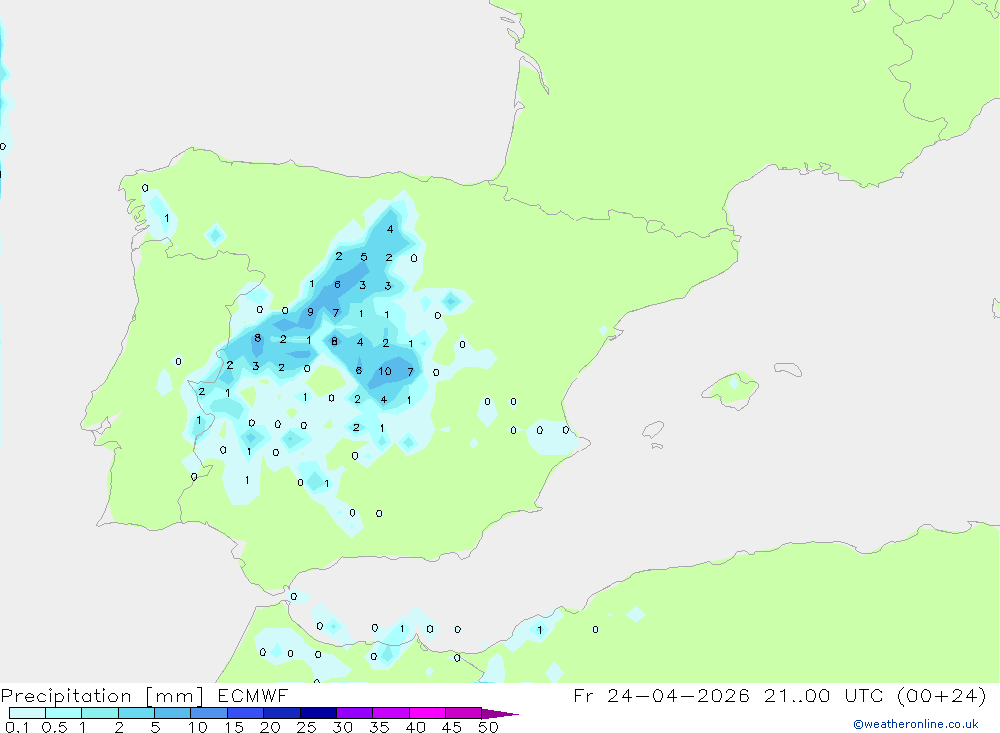Click the "Precipitation" title word
Viewport: 1000px width, 733px height.
tap(66, 696)
